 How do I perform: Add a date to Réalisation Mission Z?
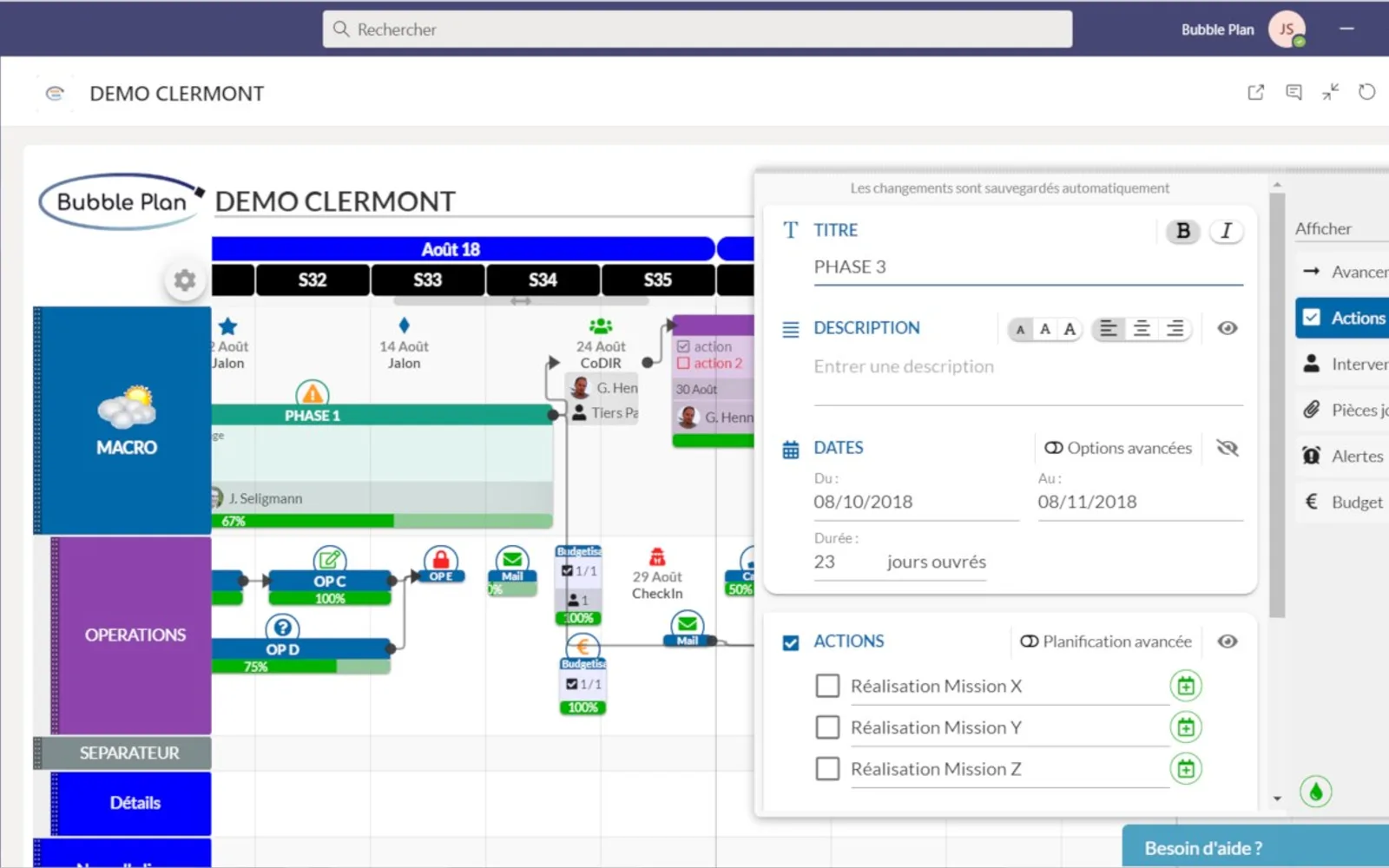click(1186, 768)
